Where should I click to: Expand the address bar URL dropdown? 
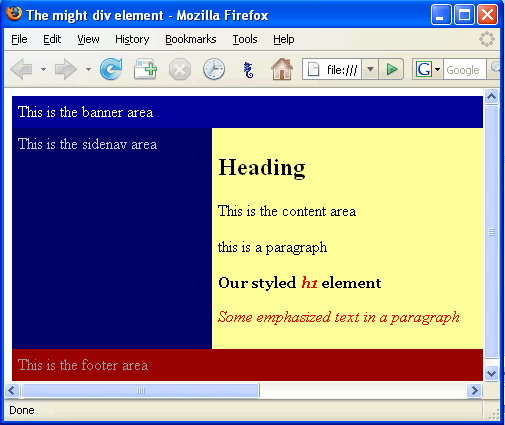[370, 69]
